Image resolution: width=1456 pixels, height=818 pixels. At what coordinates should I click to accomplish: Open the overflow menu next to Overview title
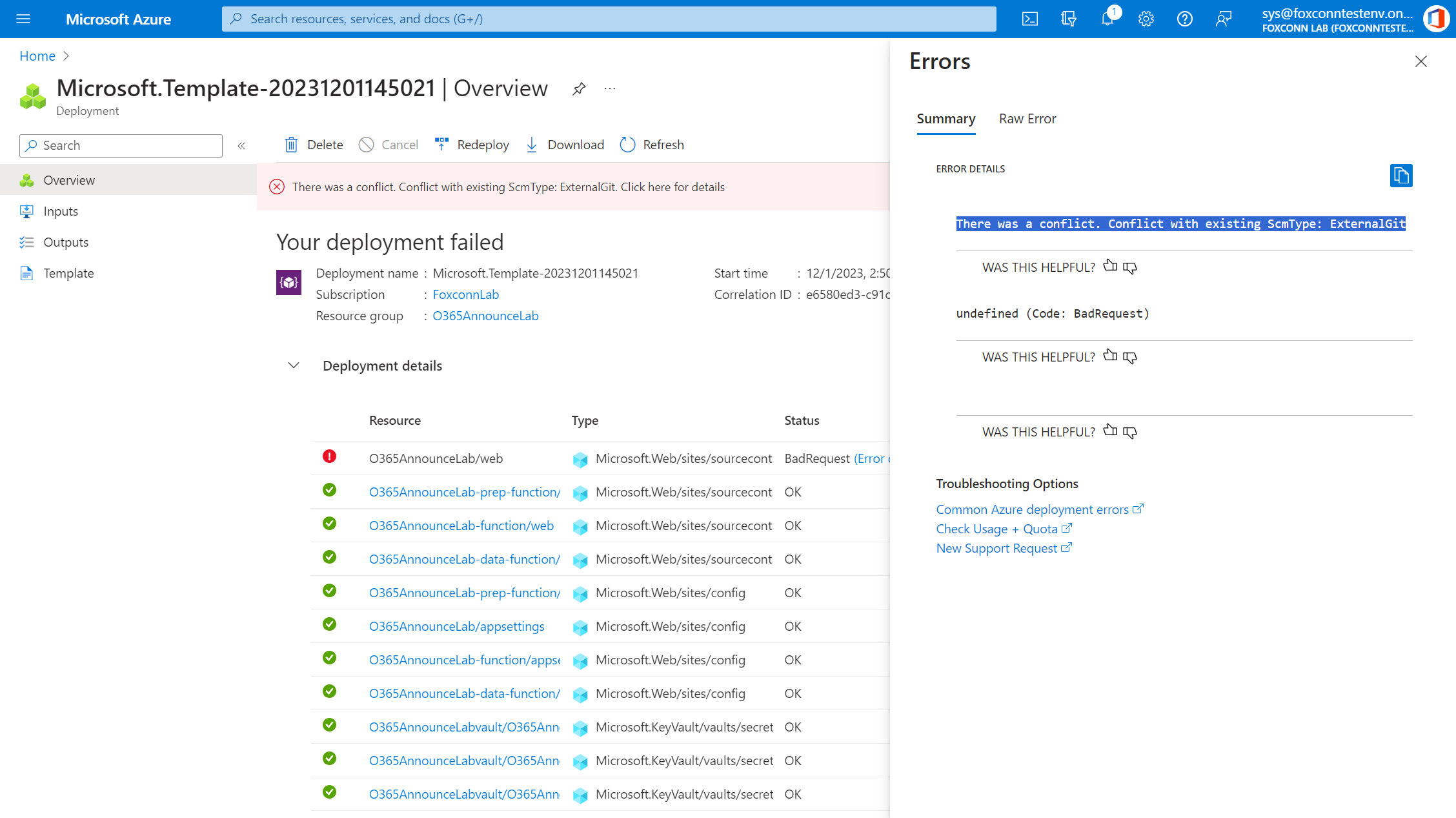tap(609, 88)
